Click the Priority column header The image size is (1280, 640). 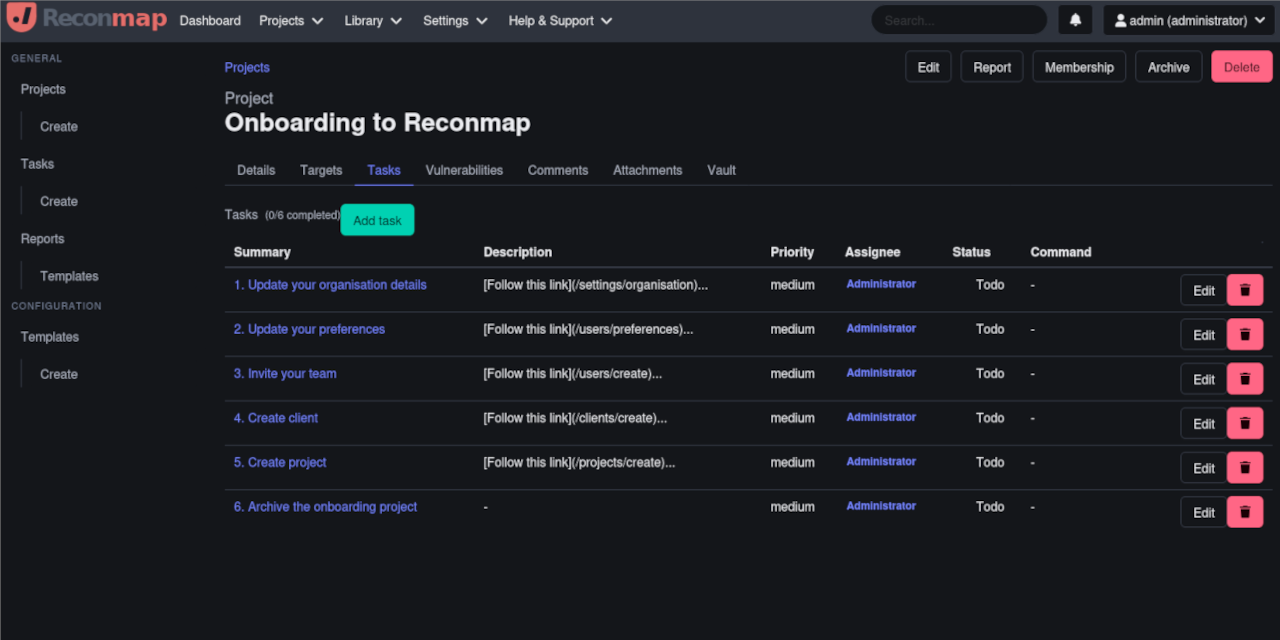tap(792, 252)
